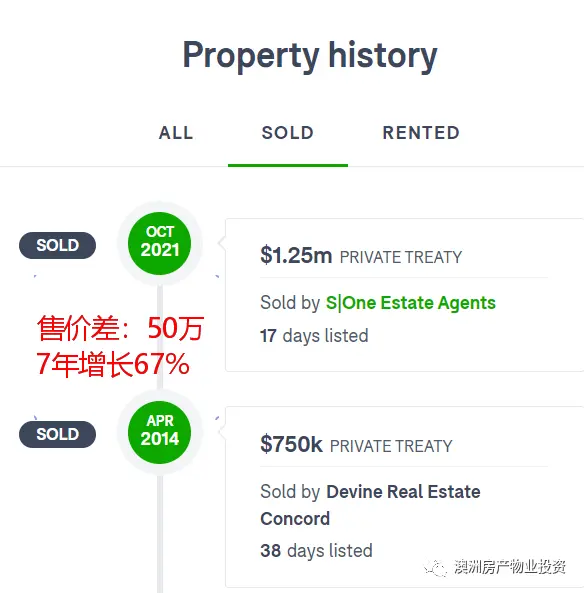
Task: Click the red 7年增长67% annotation
Action: [x=113, y=364]
